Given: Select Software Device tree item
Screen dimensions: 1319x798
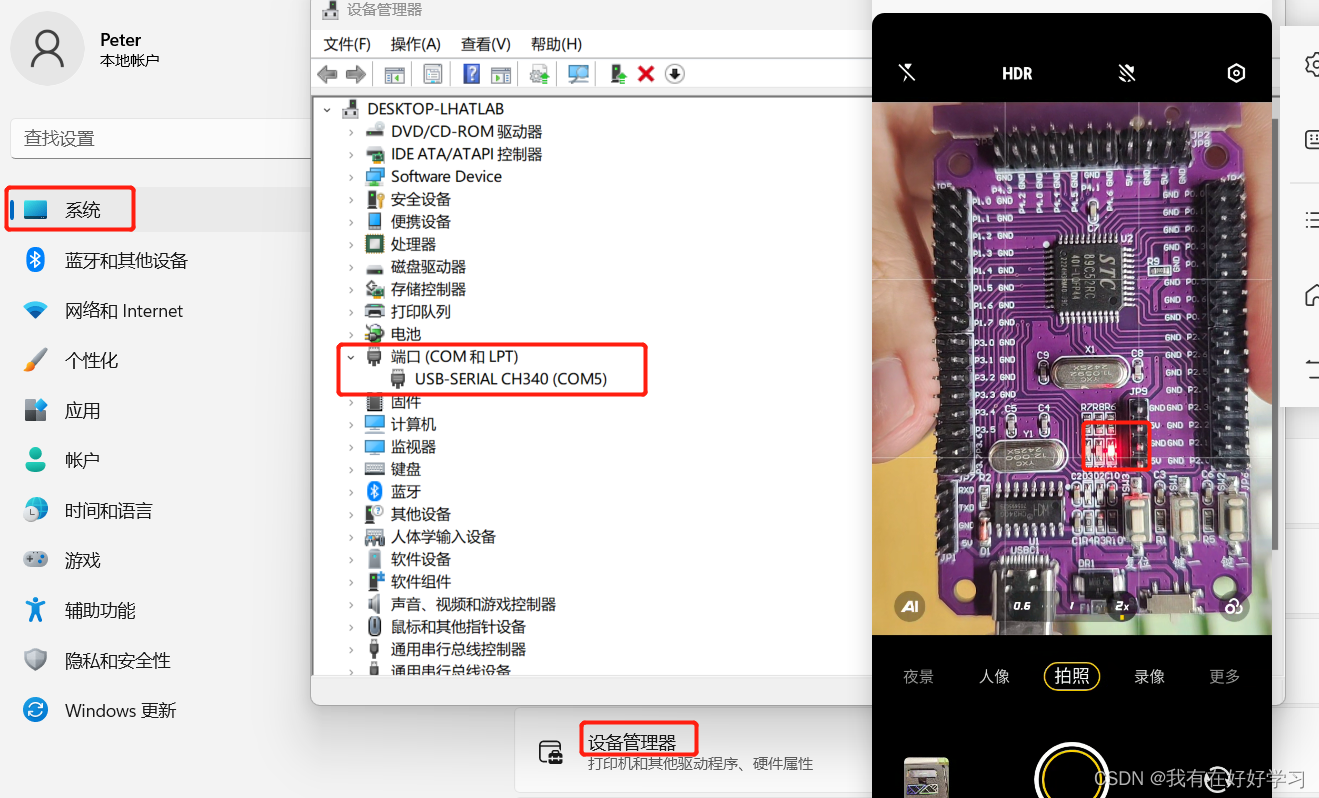Looking at the screenshot, I should [x=446, y=176].
